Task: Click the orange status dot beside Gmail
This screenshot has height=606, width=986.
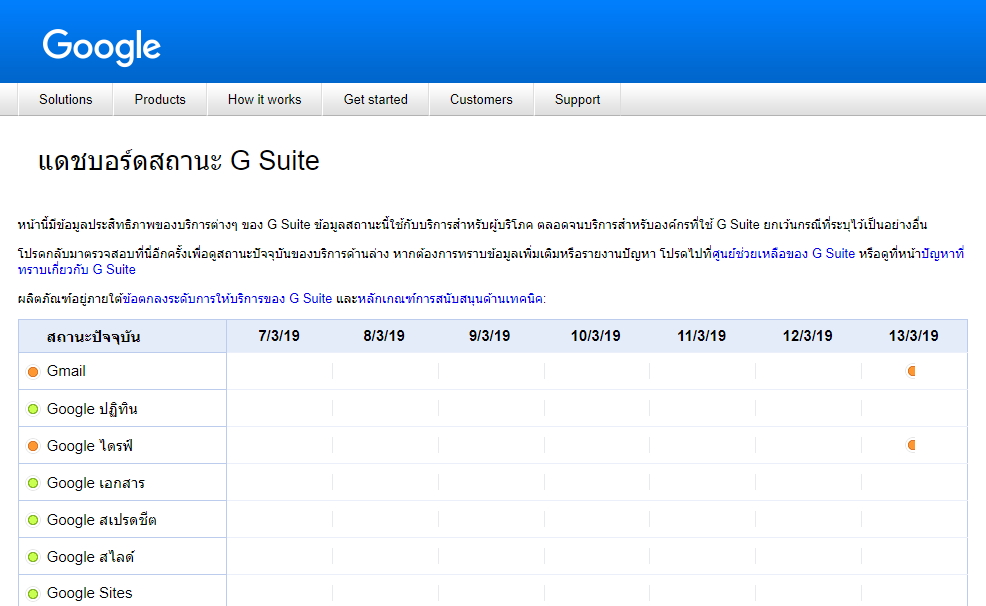Action: pyautogui.click(x=33, y=372)
